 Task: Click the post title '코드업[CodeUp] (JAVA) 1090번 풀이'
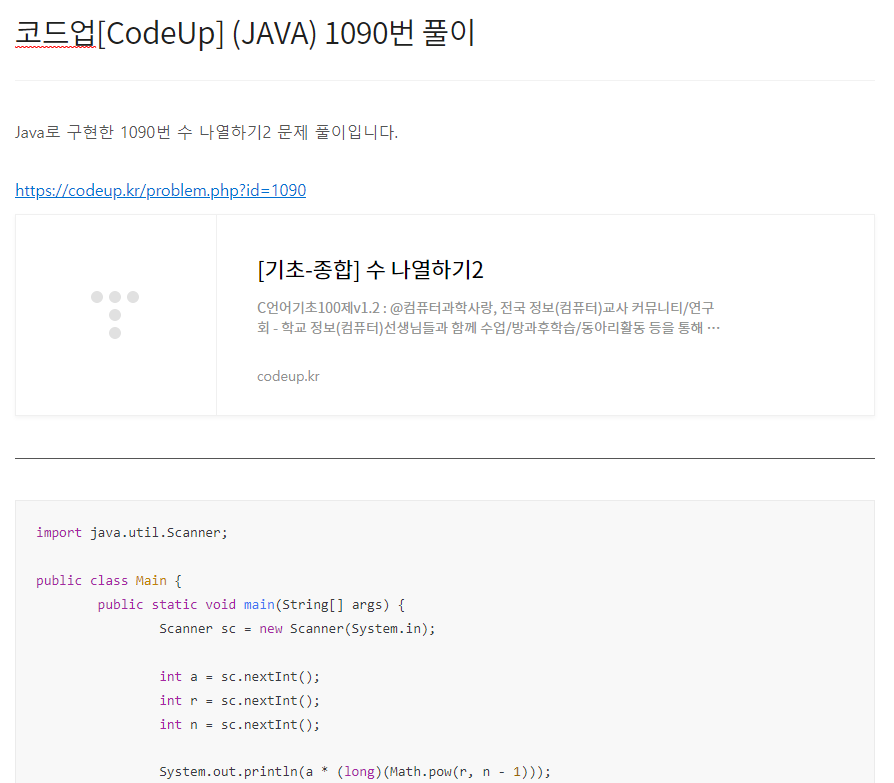(245, 33)
